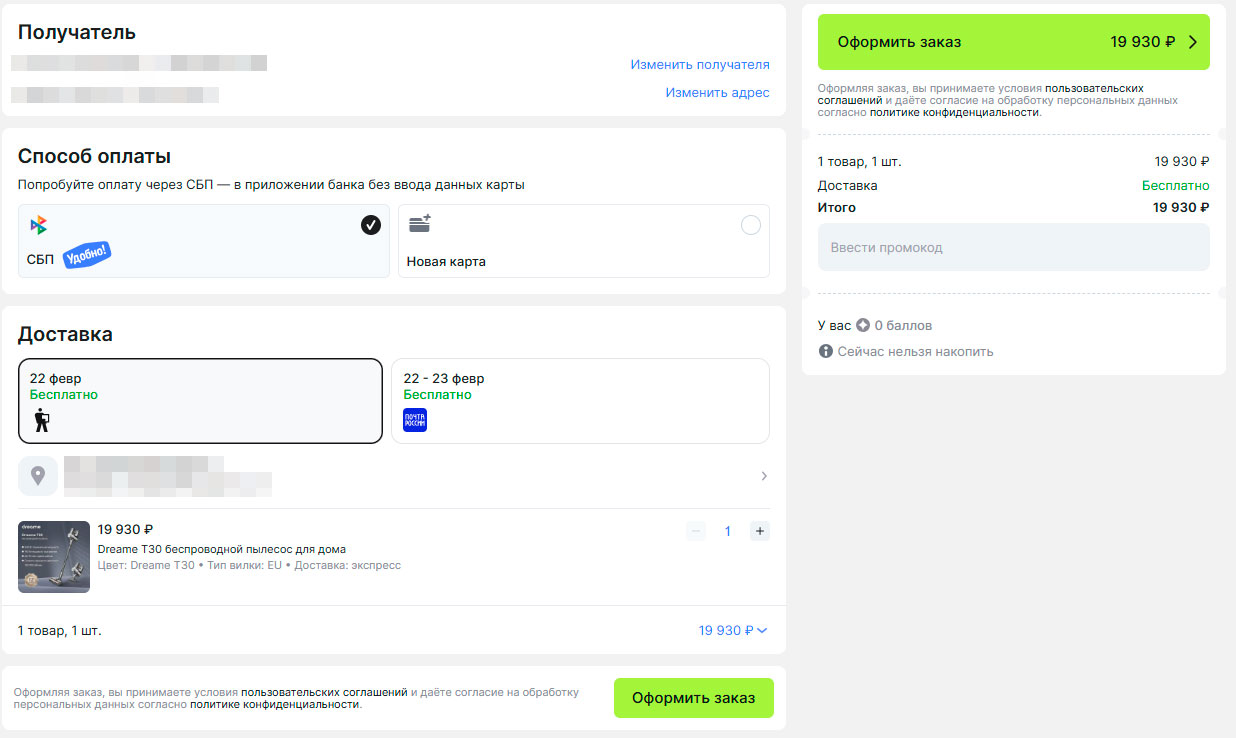
Task: Expand the 19 930 ₽ total breakdown
Action: [733, 630]
